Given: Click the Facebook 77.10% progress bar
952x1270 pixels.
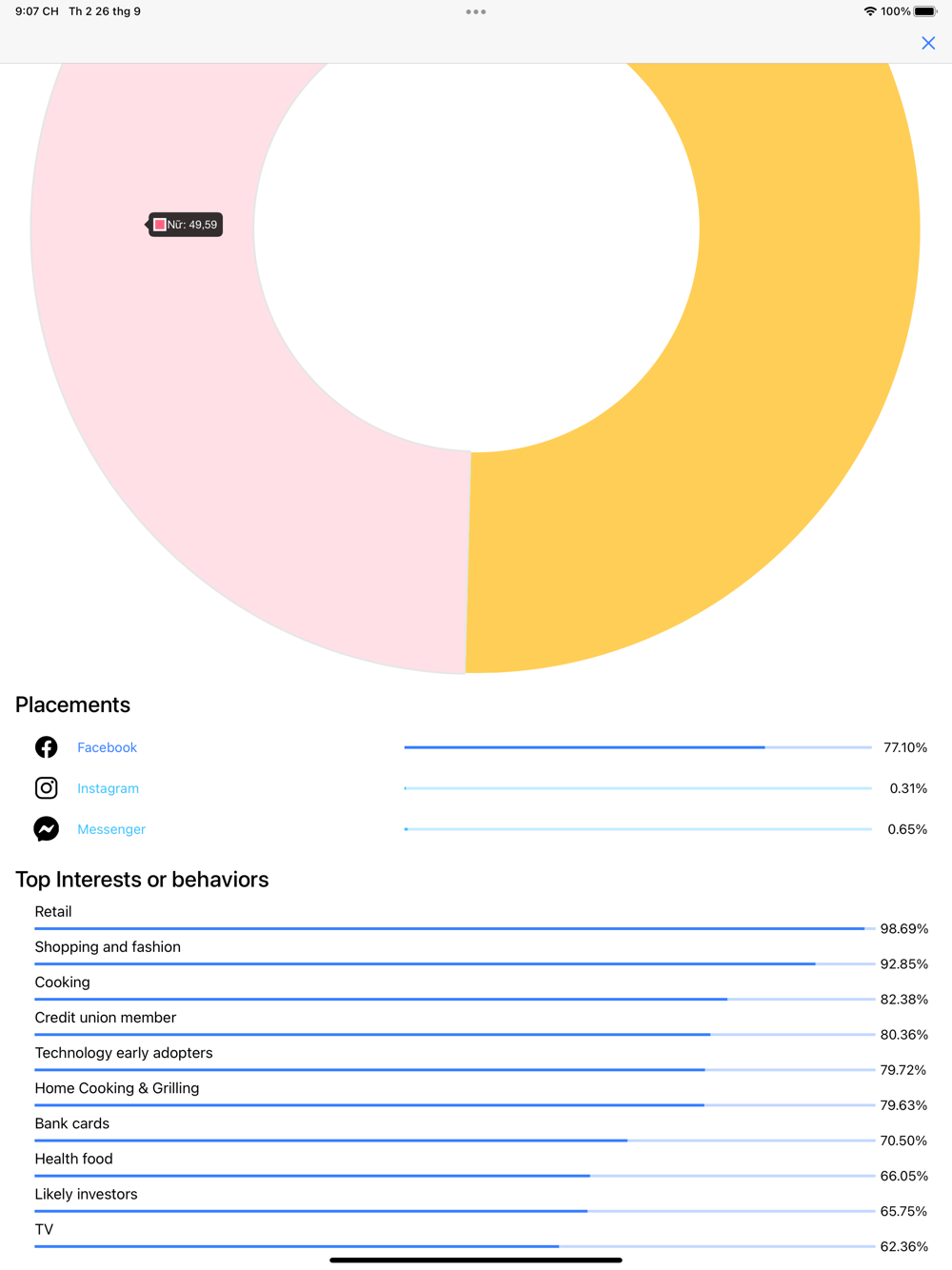Looking at the screenshot, I should (637, 747).
